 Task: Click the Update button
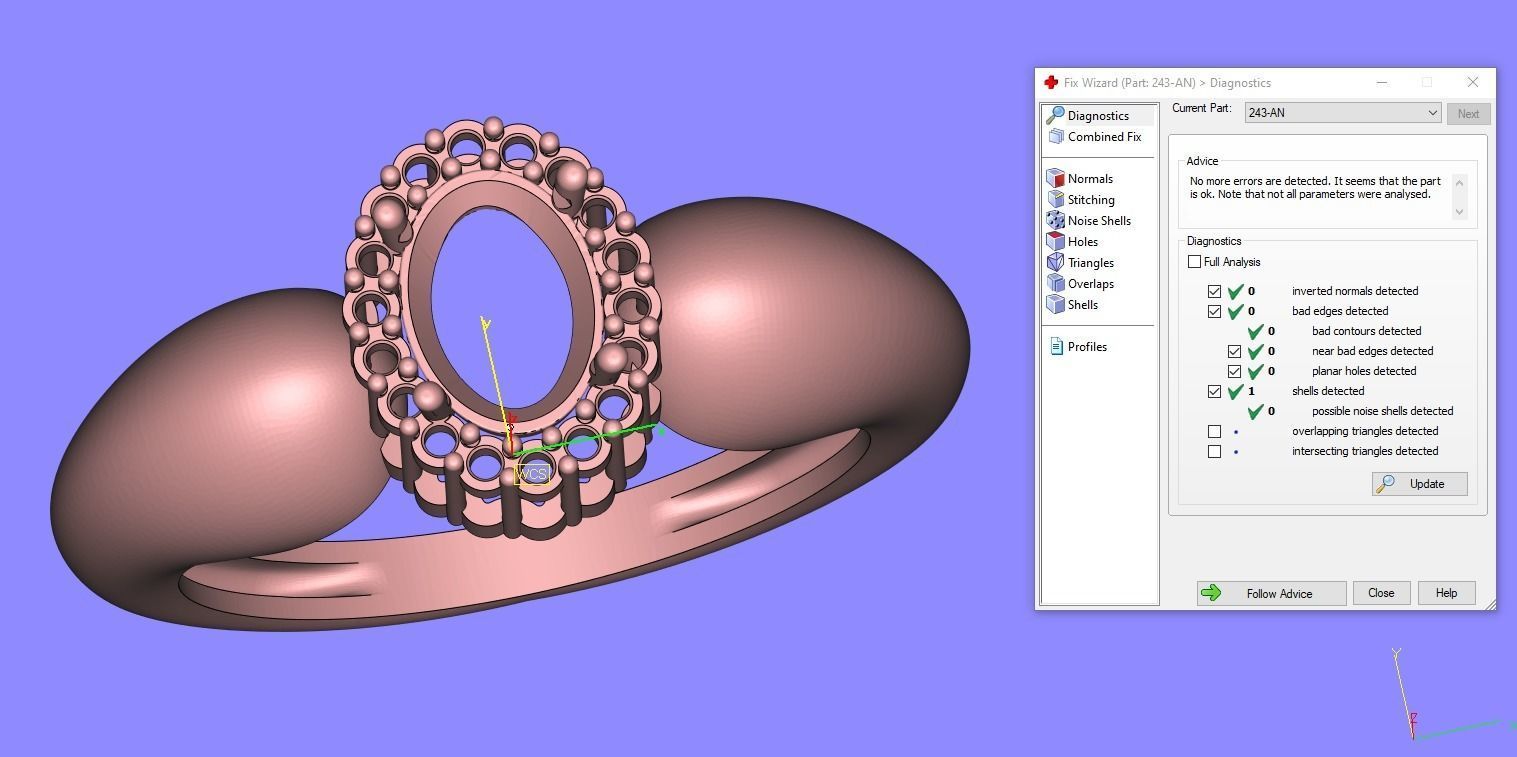[x=1419, y=484]
